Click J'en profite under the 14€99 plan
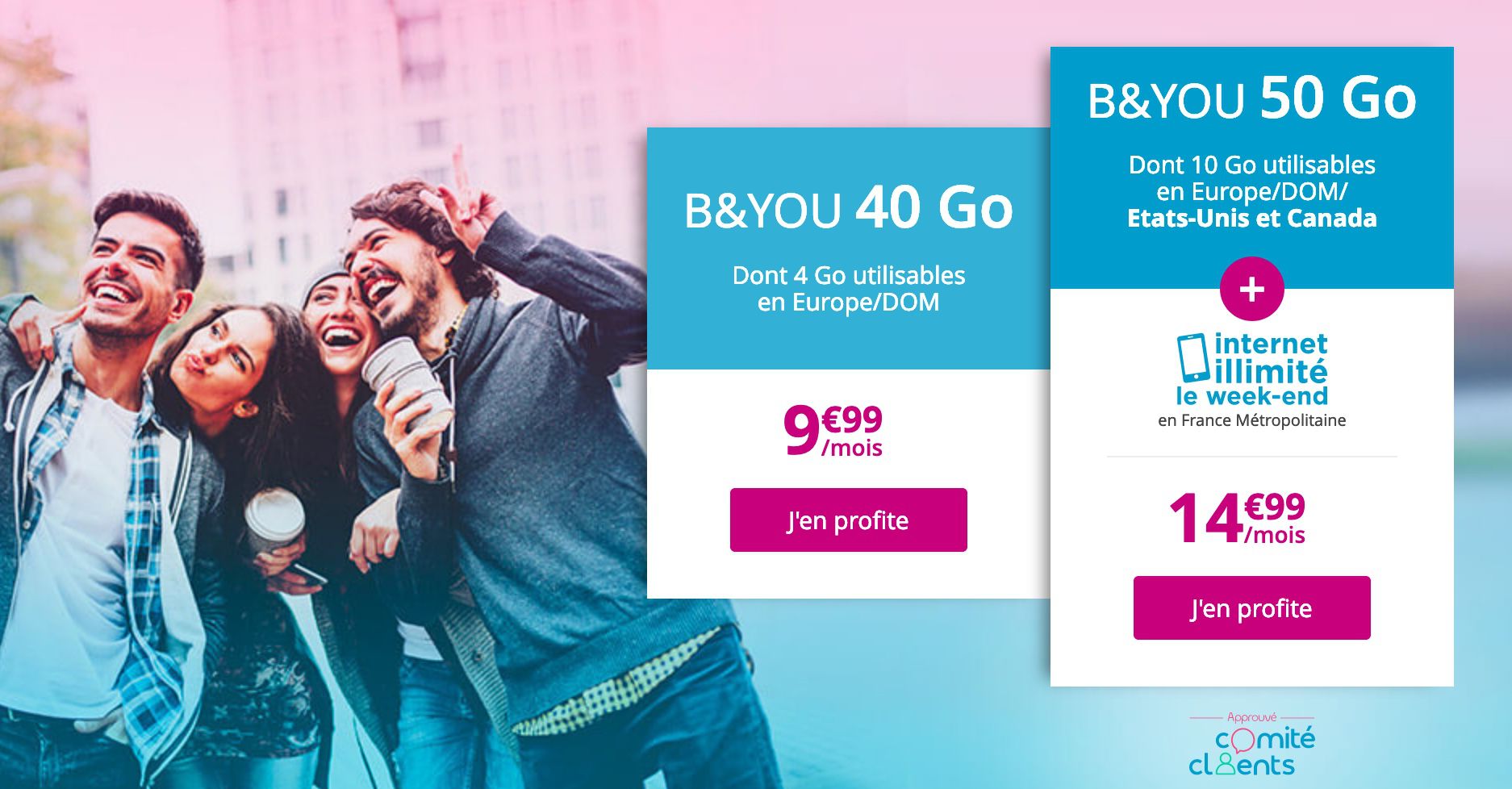 [x=1251, y=608]
